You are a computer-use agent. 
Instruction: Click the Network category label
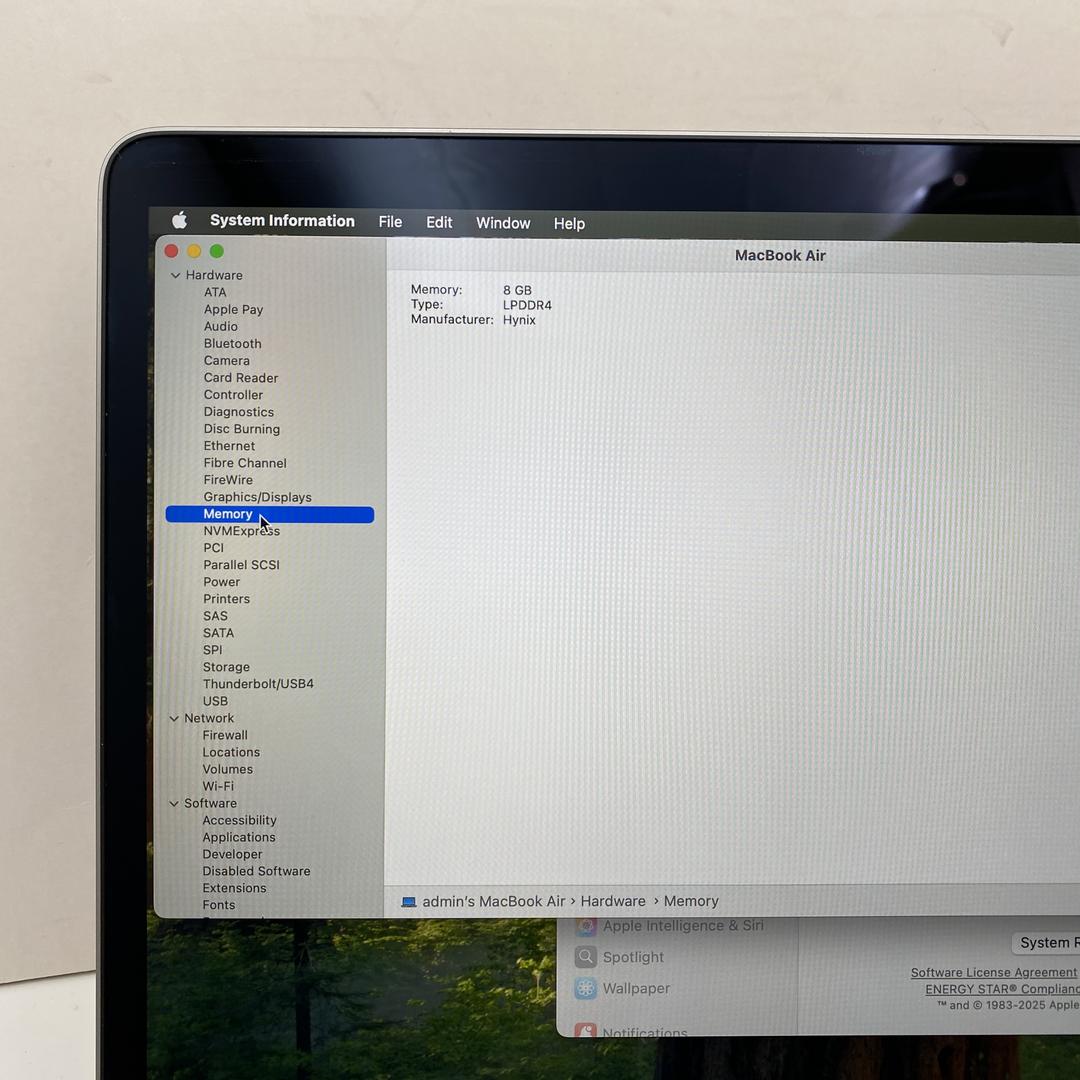coord(209,718)
